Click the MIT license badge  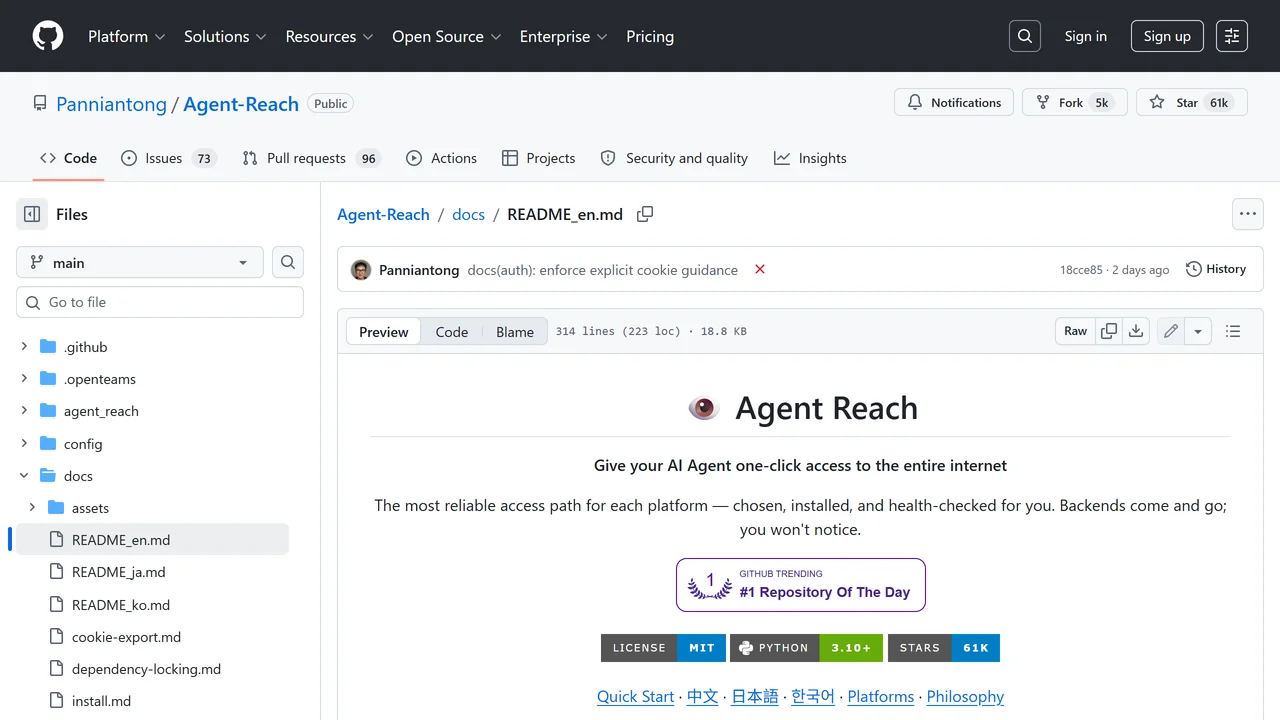664,648
